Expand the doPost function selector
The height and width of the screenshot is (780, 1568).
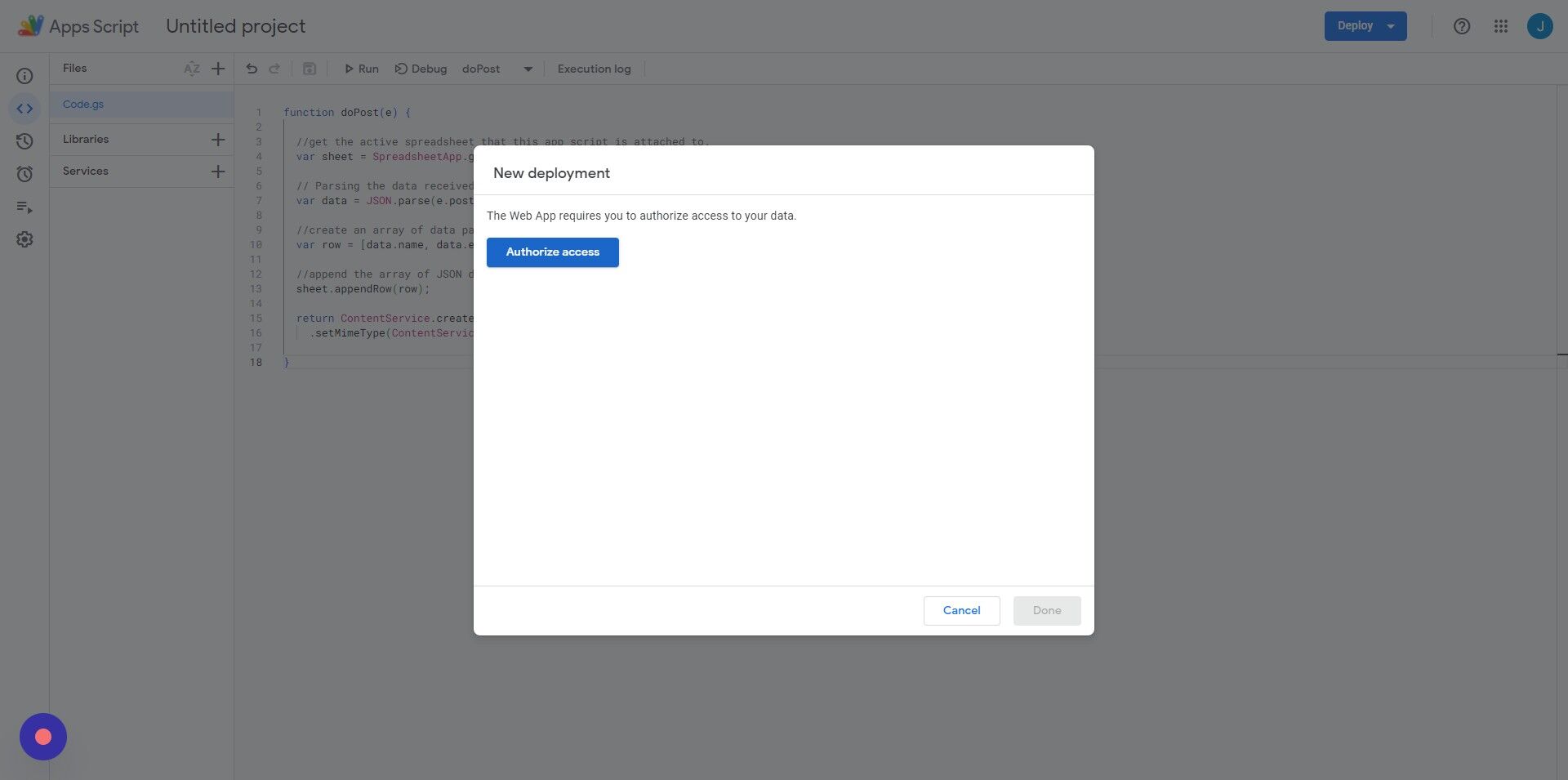[x=528, y=69]
